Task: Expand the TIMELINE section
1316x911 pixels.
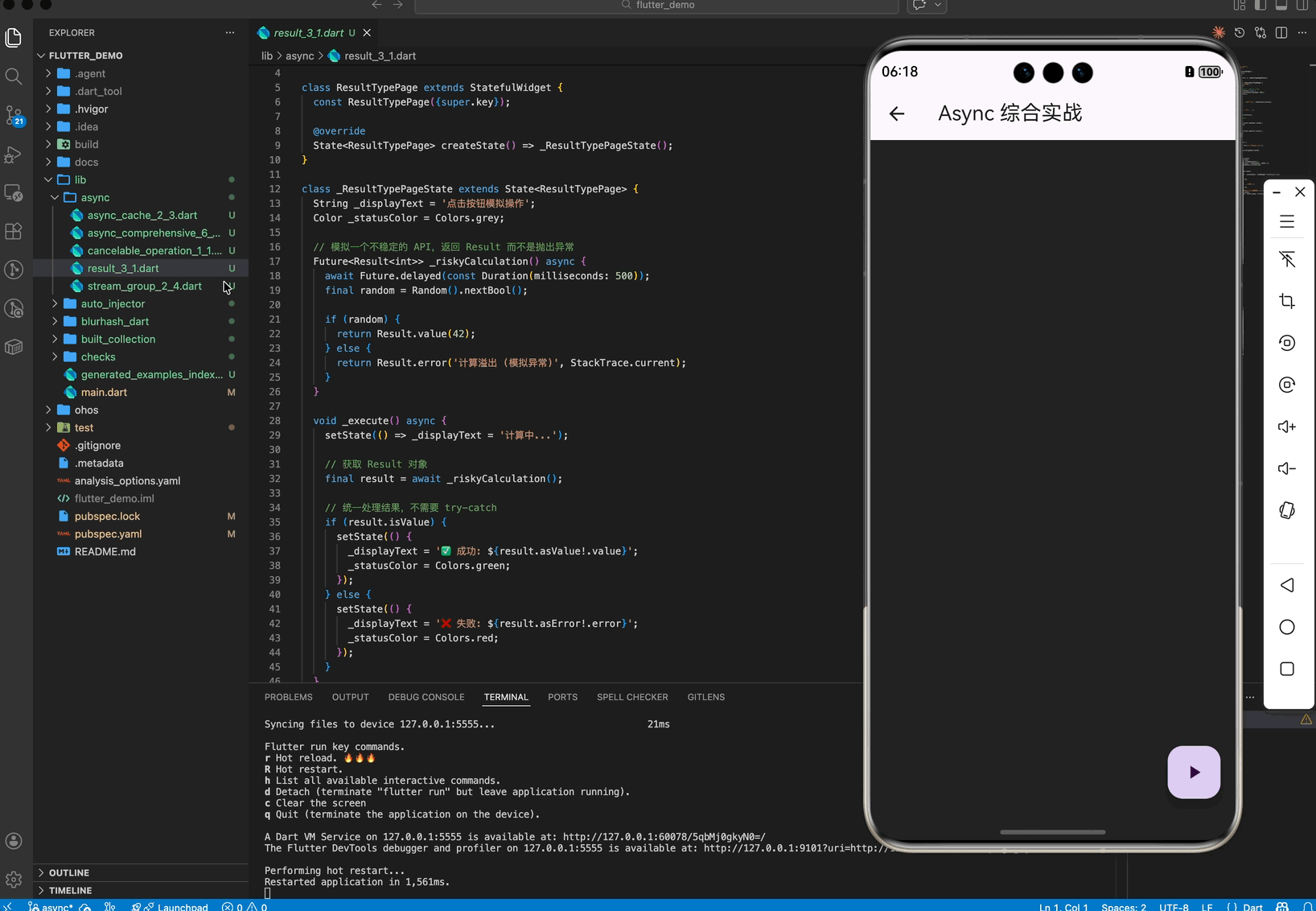Action: tap(141, 890)
